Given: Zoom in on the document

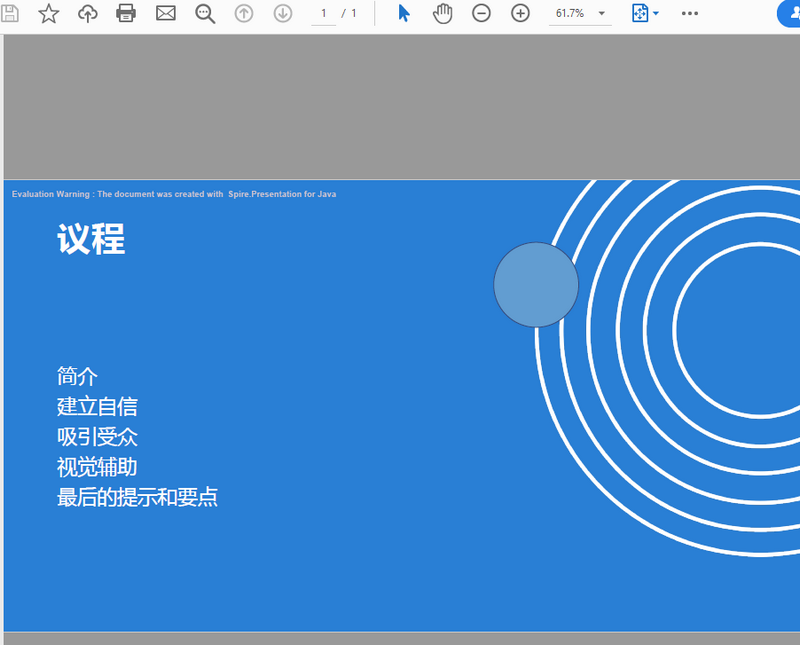Looking at the screenshot, I should 519,13.
